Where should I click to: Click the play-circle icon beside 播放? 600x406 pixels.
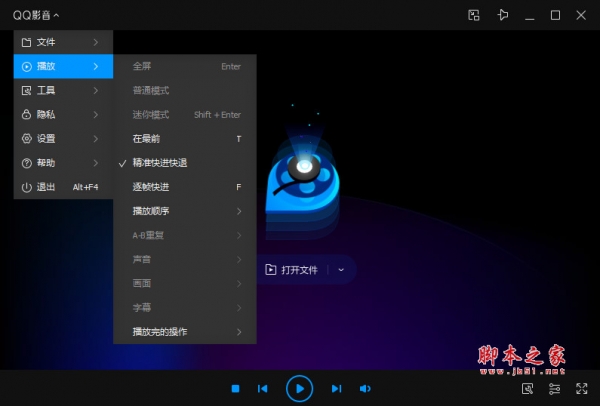coord(26,67)
